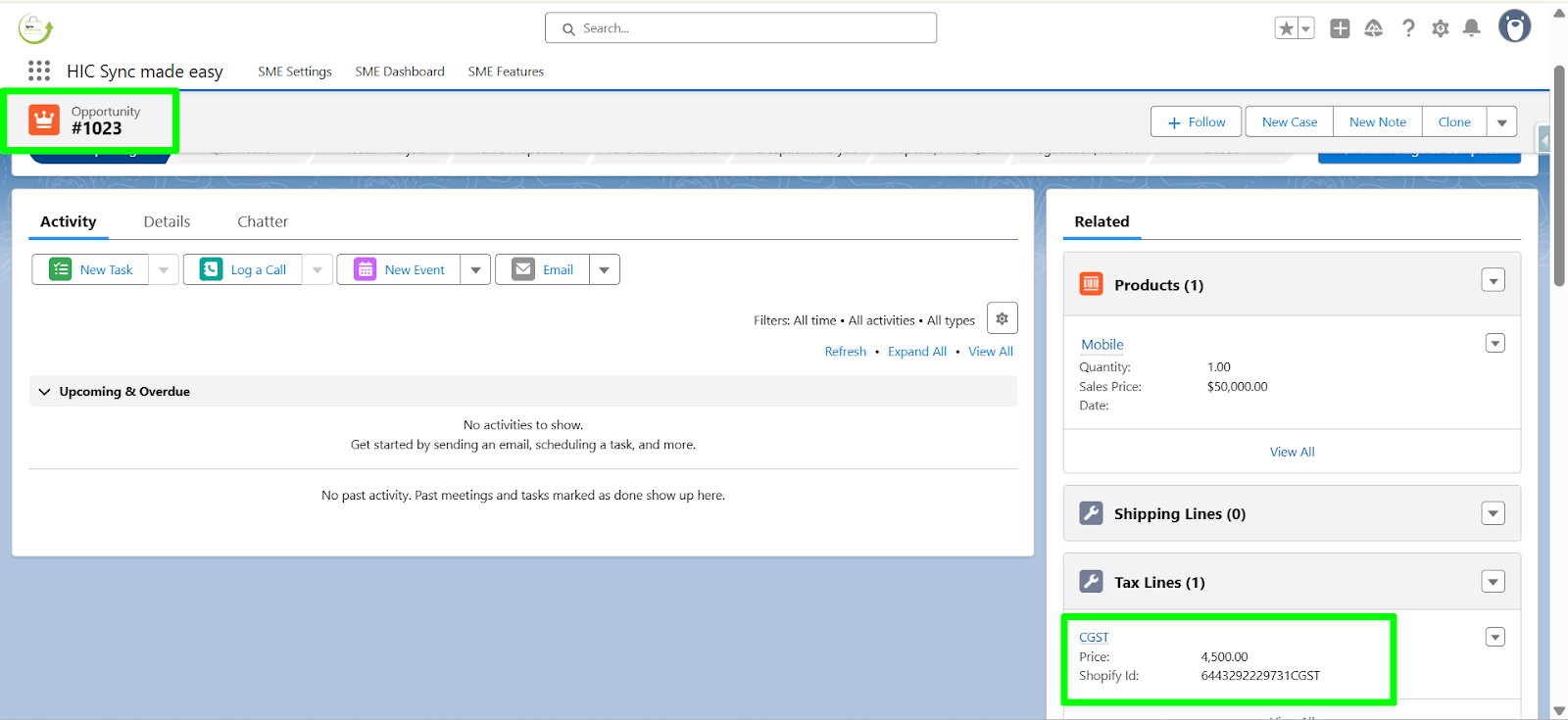Open the Tax Lines actions dropdown

click(1494, 582)
